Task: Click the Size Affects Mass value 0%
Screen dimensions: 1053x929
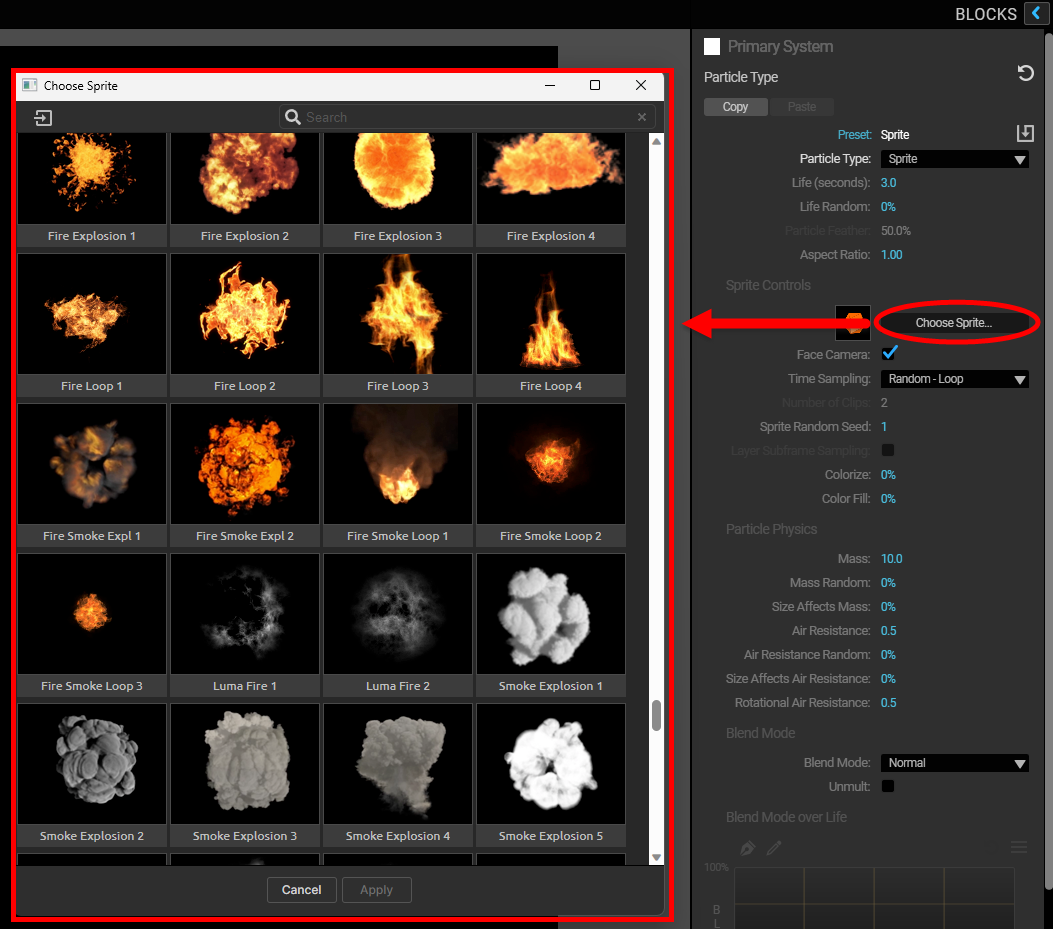Action: click(x=888, y=607)
